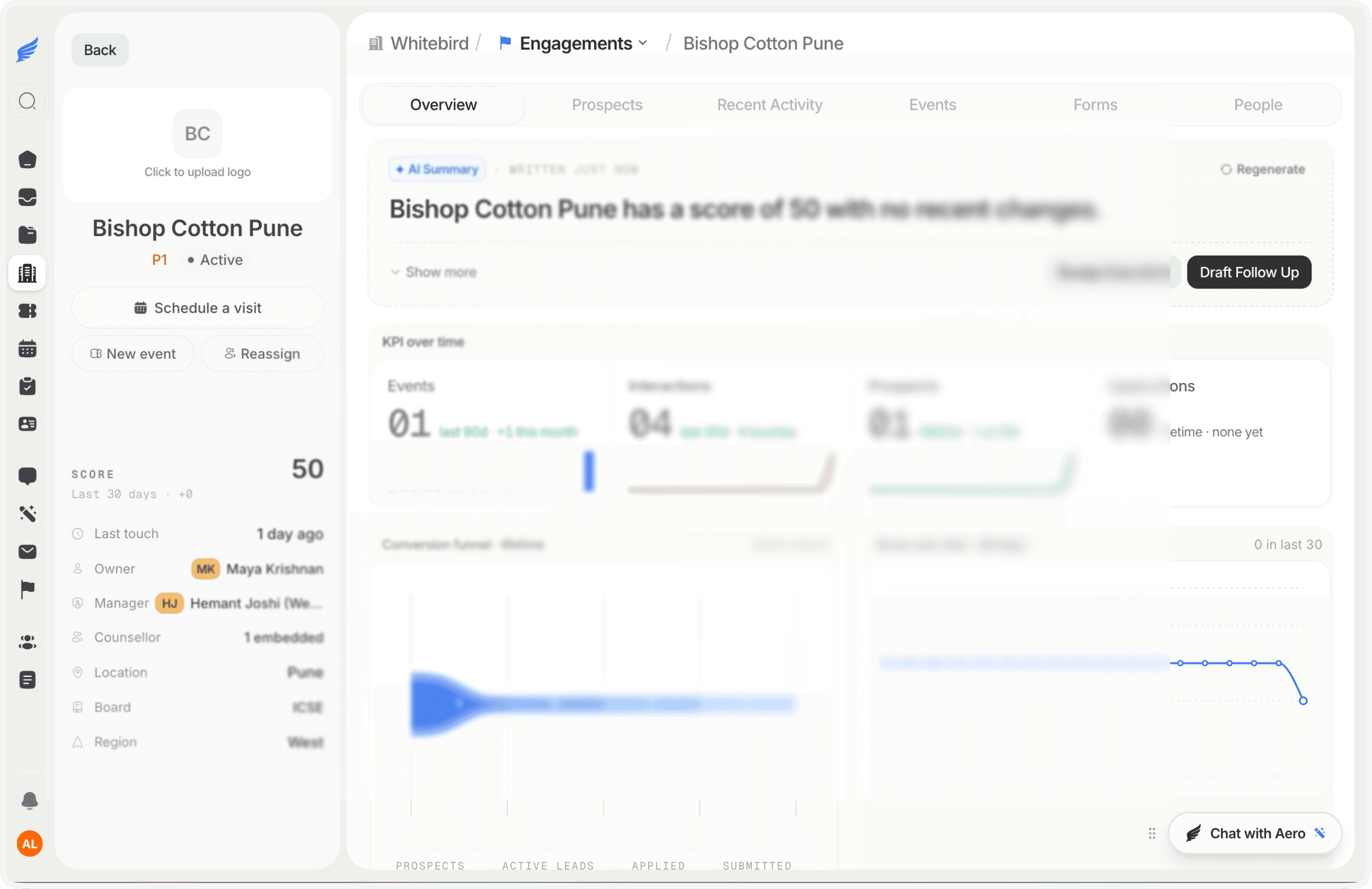
Task: Switch to the Prospects tab
Action: [606, 105]
